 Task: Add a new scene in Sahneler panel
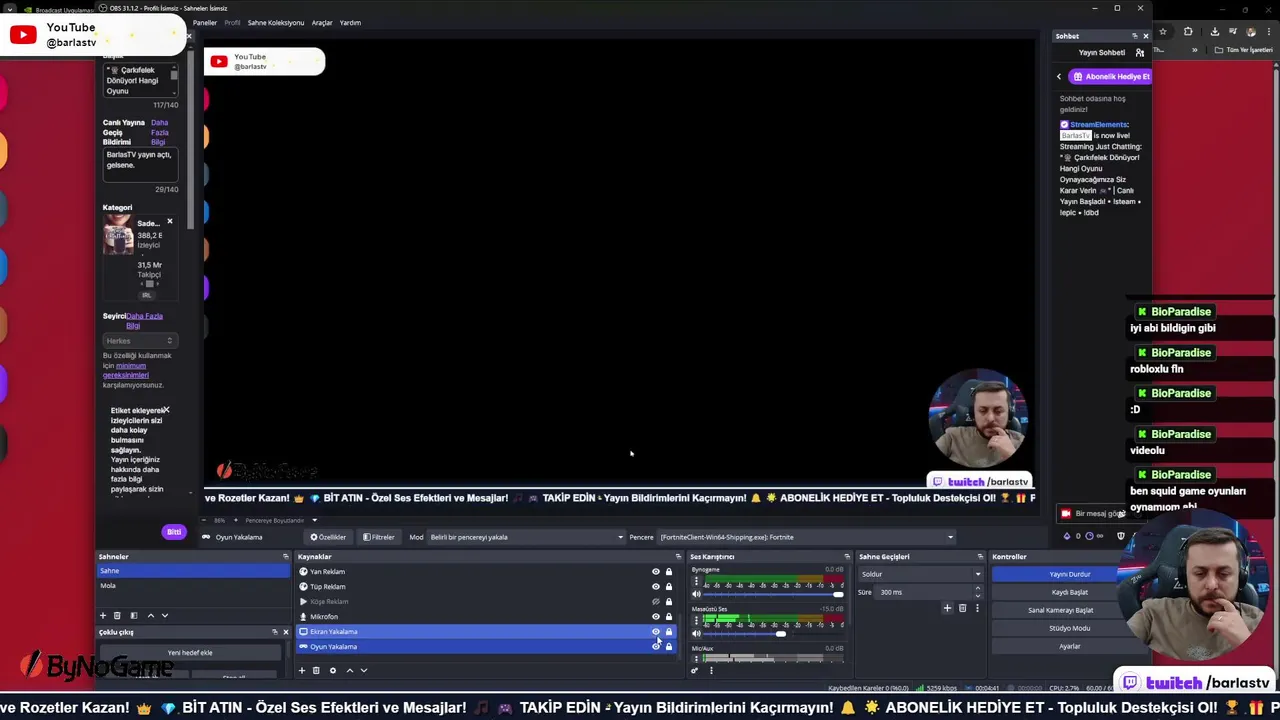tap(102, 615)
